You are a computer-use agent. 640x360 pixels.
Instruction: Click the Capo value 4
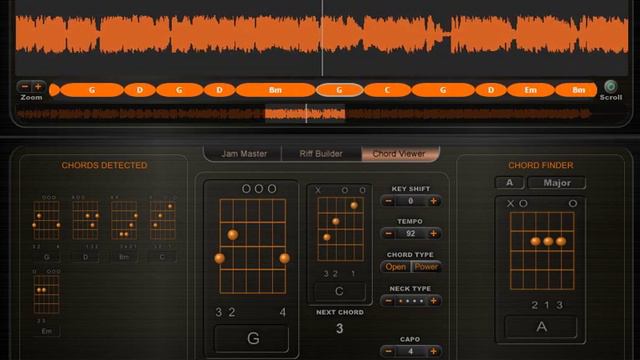pyautogui.click(x=411, y=351)
